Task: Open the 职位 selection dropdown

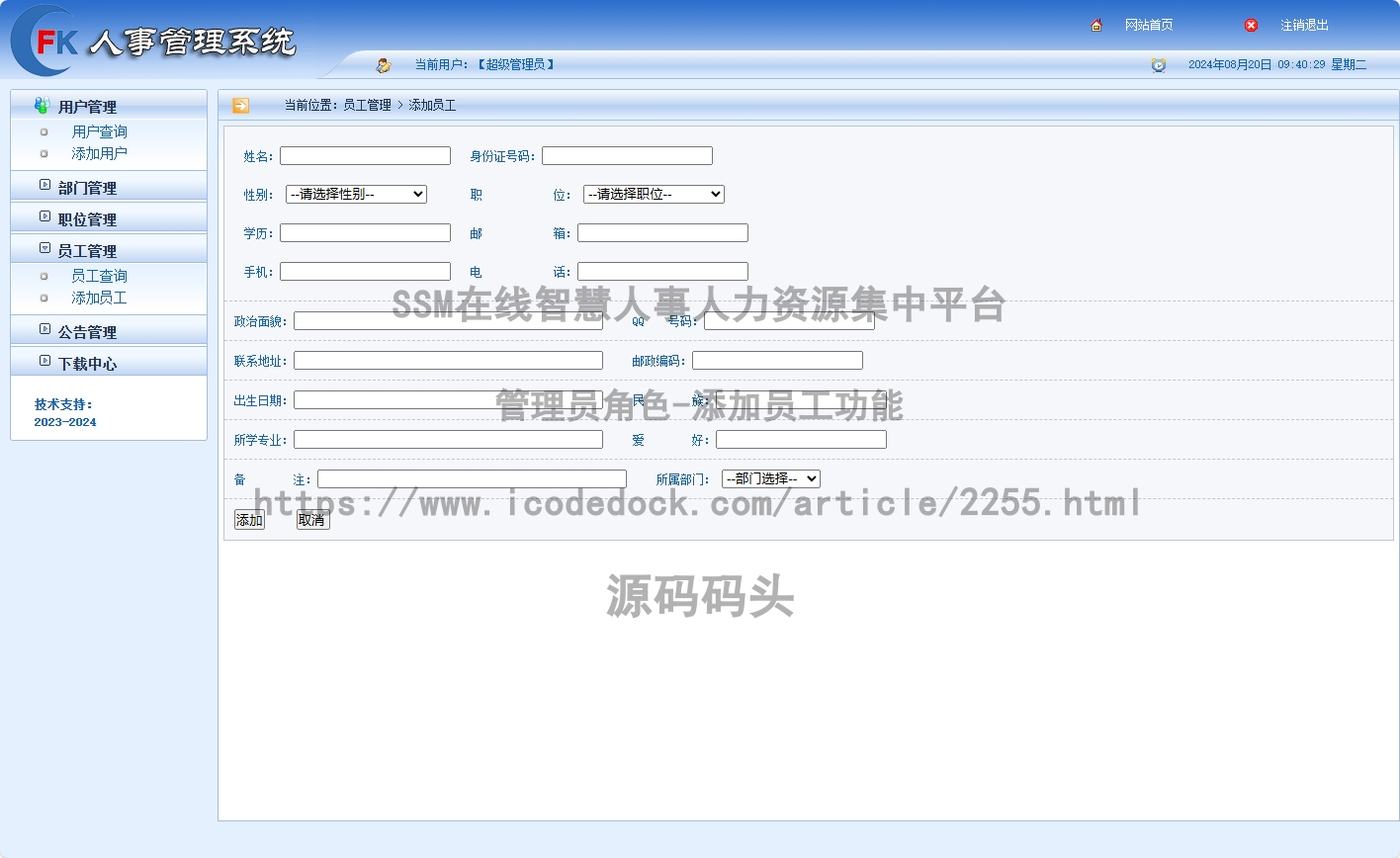Action: click(654, 194)
